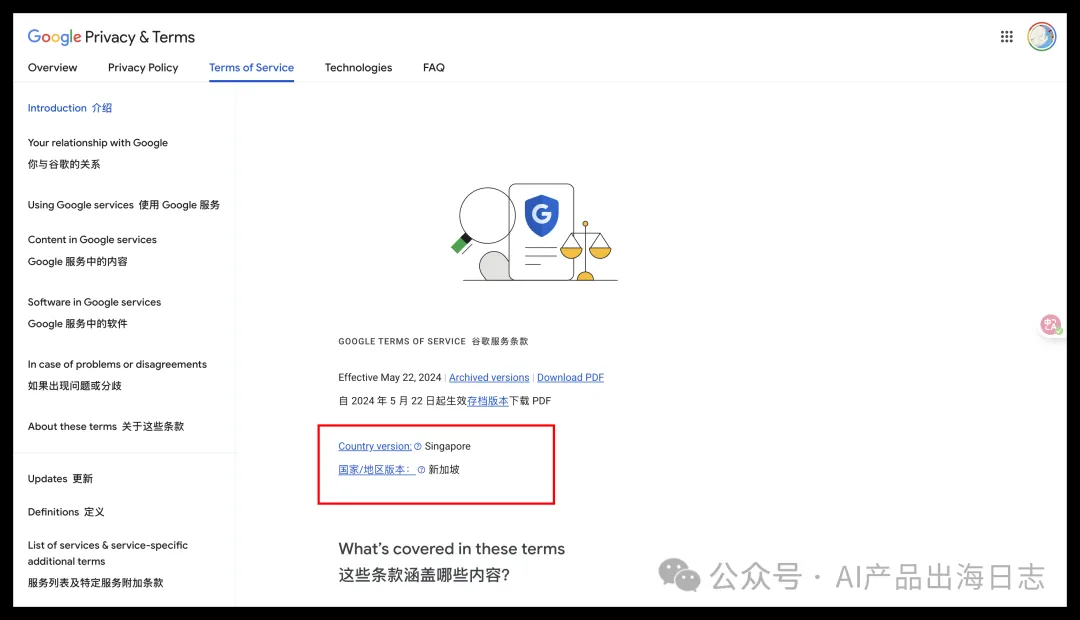This screenshot has height=620, width=1080.
Task: Click the Download PDF link
Action: coord(570,378)
